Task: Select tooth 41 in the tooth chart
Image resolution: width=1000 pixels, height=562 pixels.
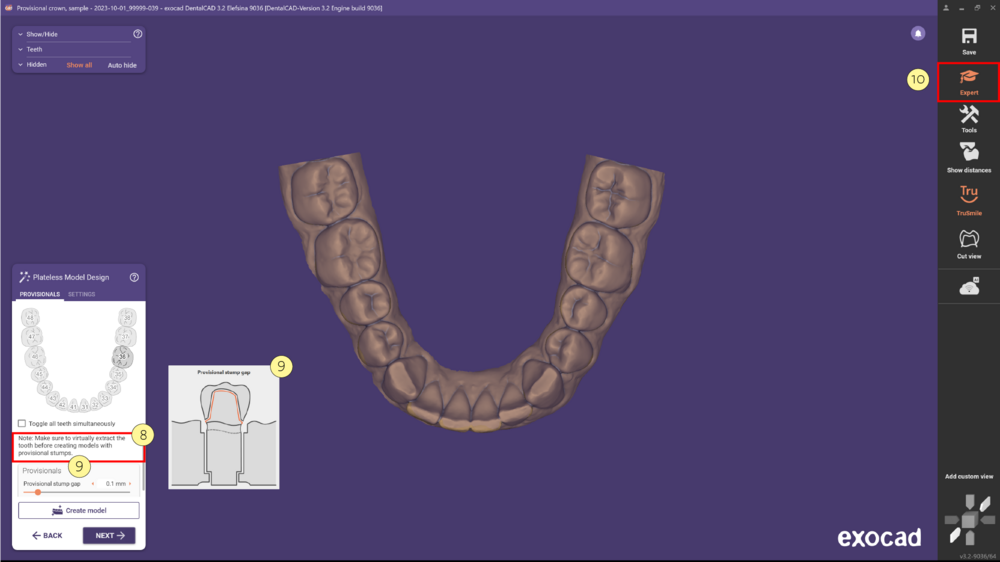Action: tap(73, 406)
